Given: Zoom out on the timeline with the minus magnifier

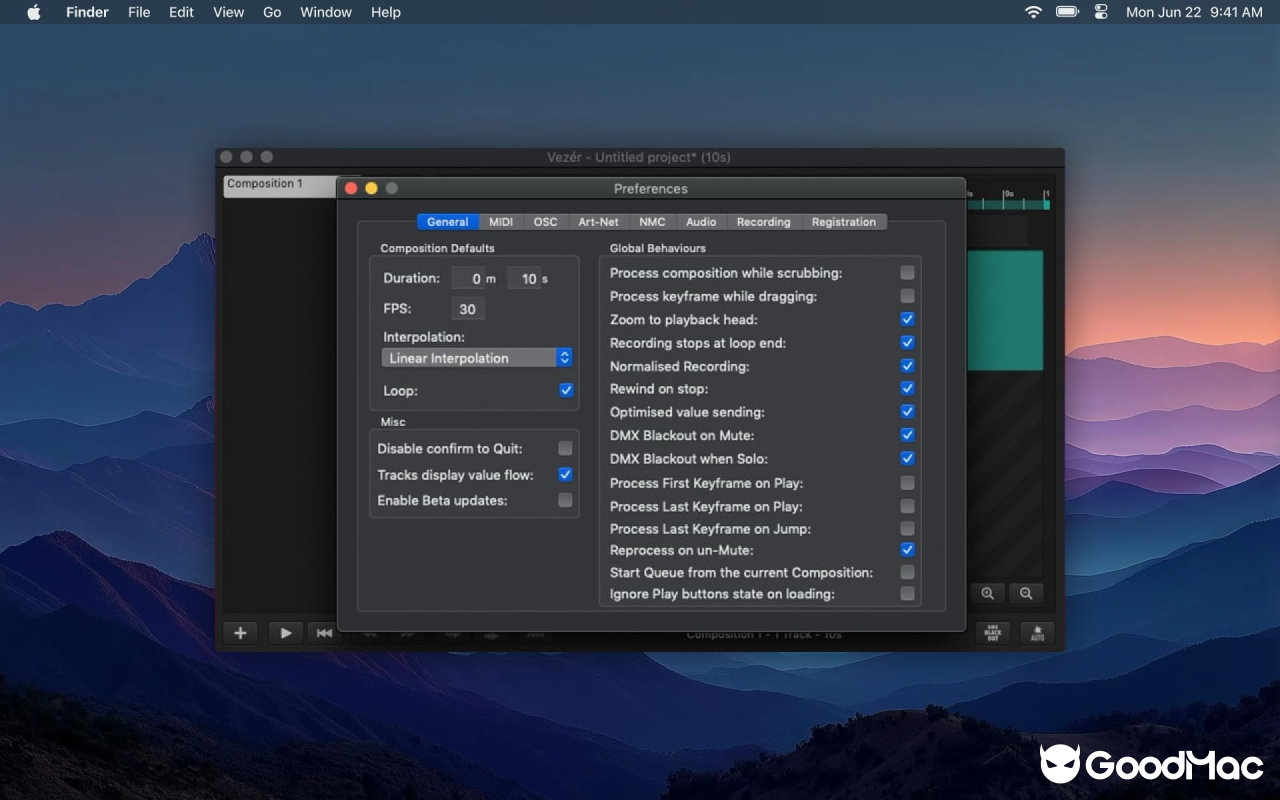Looking at the screenshot, I should [x=1026, y=593].
